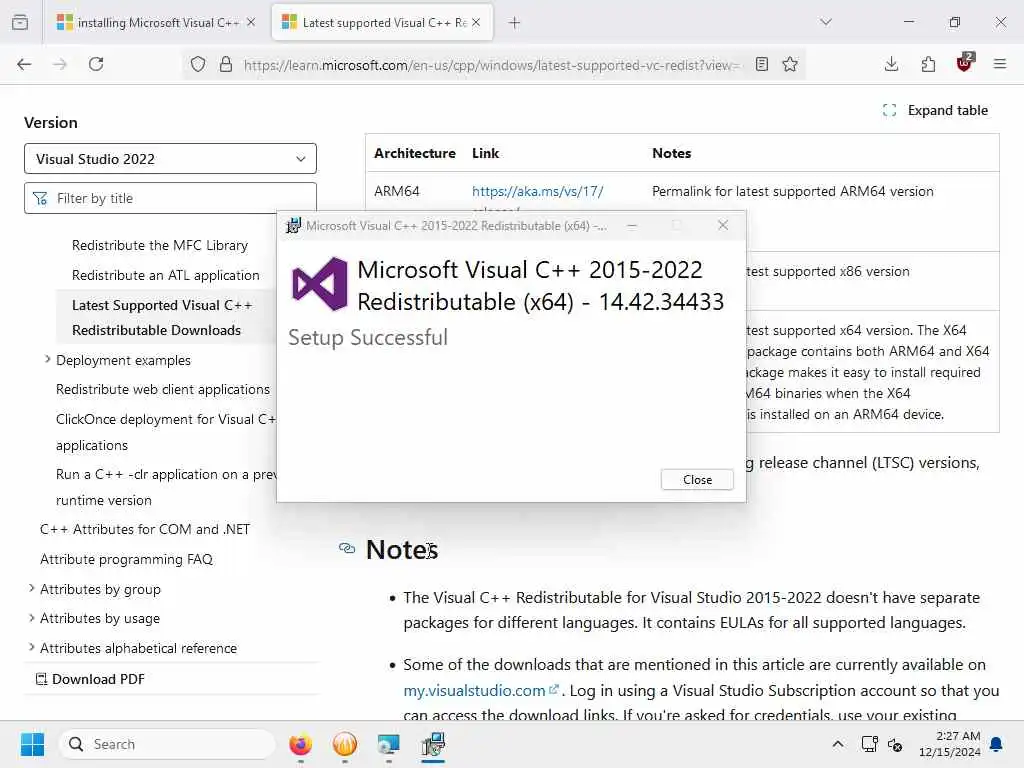Open 'Redistribute web client applications' article
1024x768 pixels.
click(x=163, y=389)
